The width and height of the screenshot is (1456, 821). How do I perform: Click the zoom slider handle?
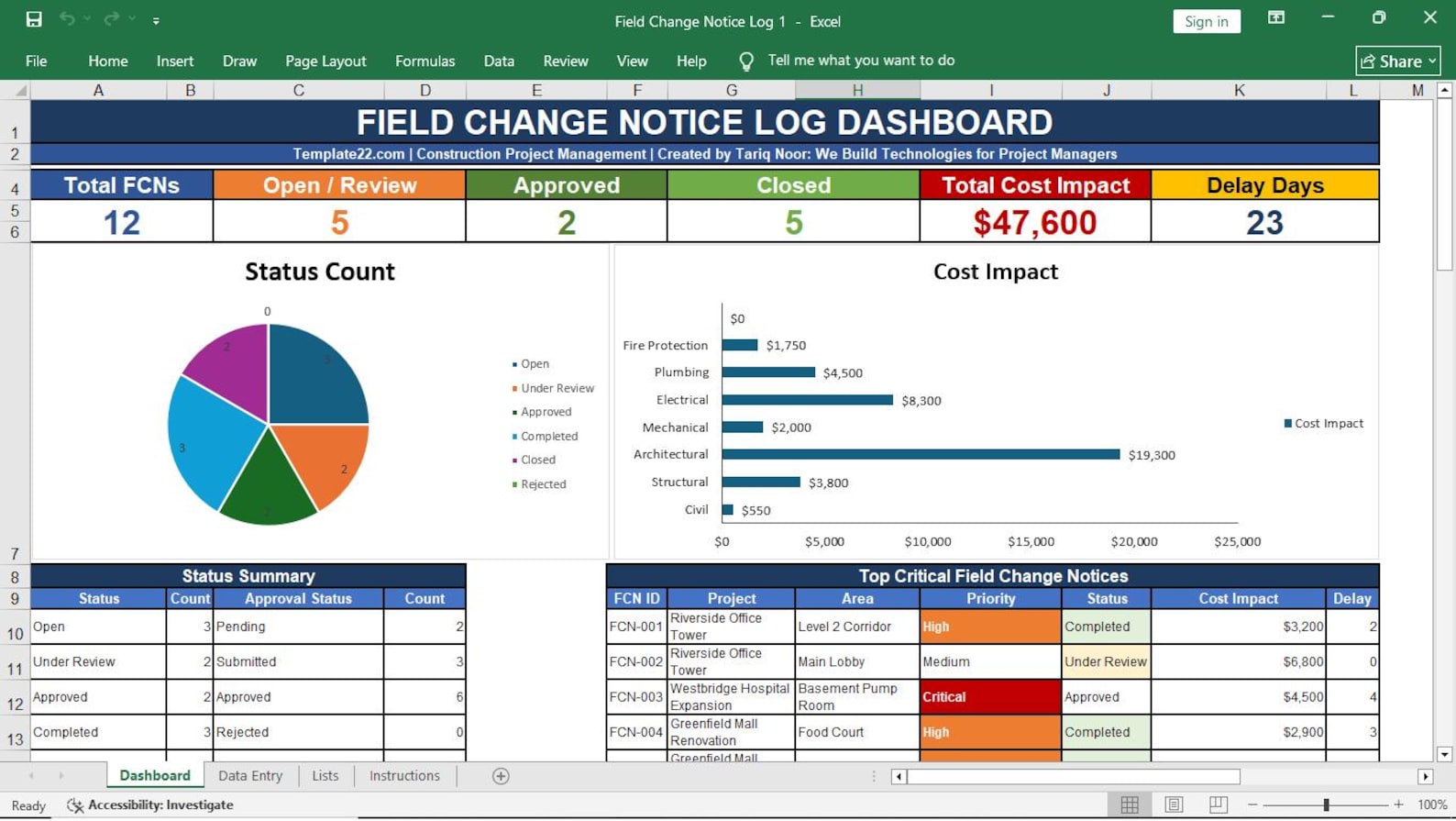(1326, 805)
